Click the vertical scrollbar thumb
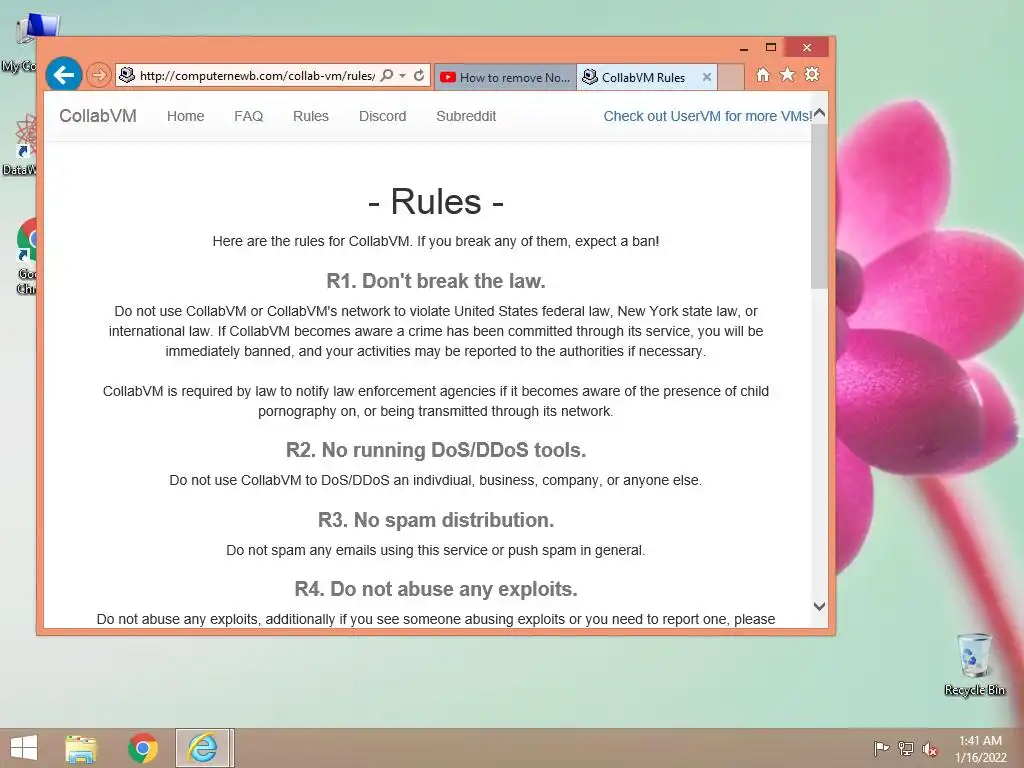The image size is (1024, 768). tap(820, 206)
